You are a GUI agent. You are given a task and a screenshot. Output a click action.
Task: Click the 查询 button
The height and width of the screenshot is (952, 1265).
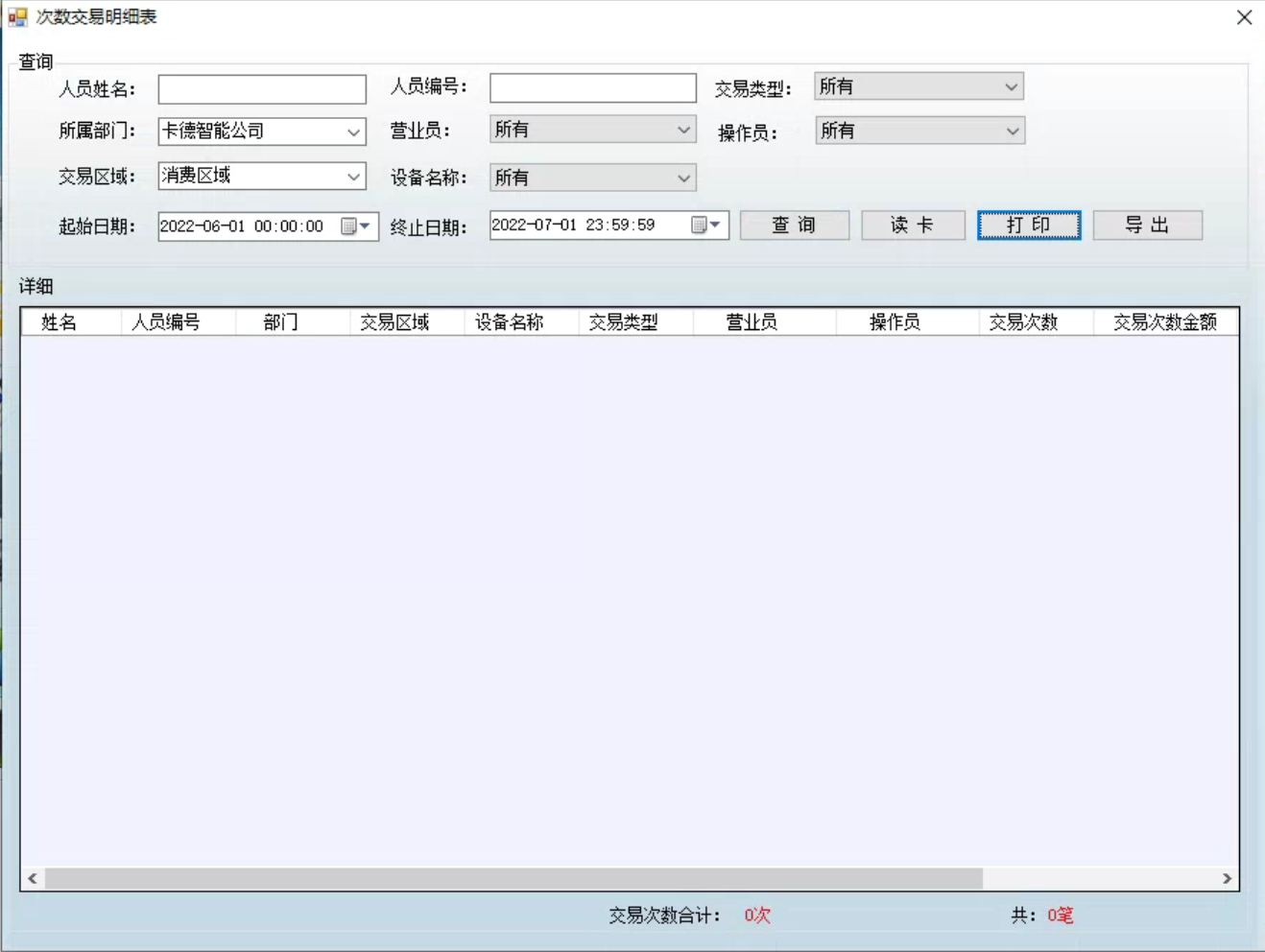(795, 225)
